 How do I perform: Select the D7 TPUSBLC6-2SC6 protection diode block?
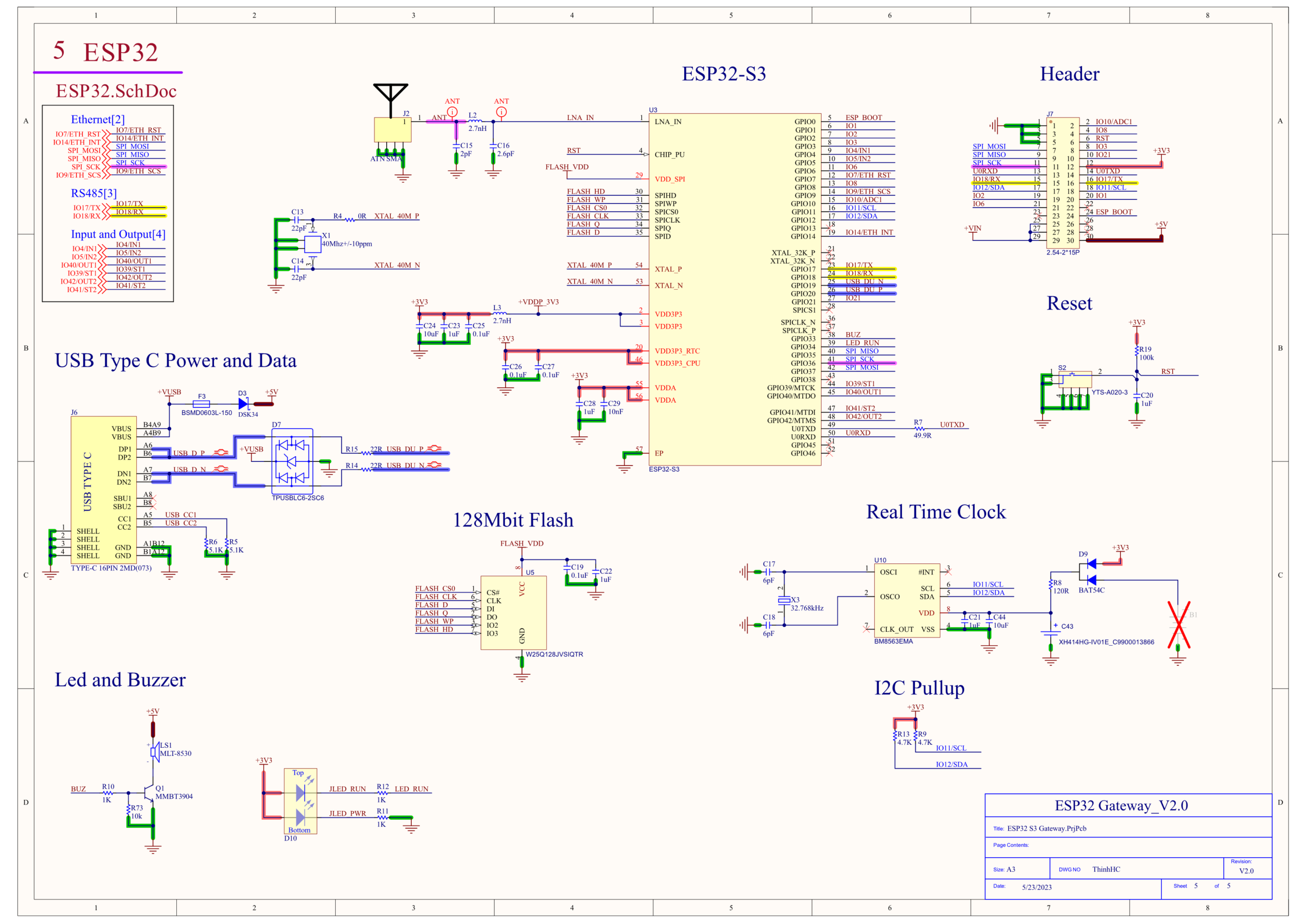click(292, 461)
